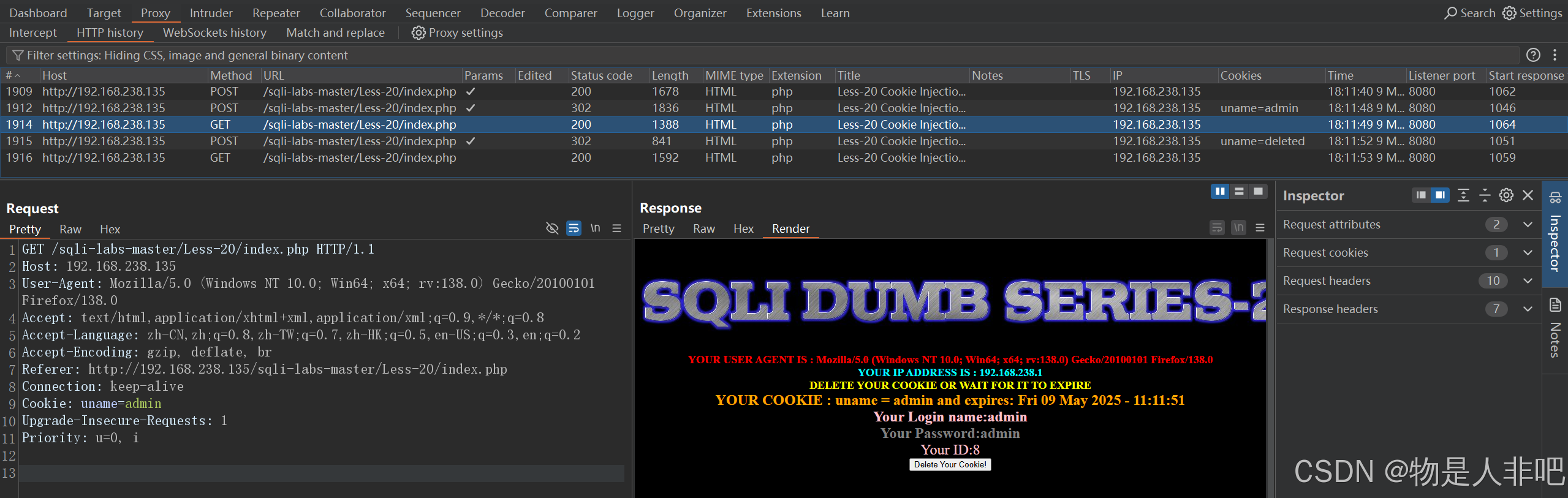
Task: Click the Search magnifier icon in the top bar
Action: point(1450,13)
